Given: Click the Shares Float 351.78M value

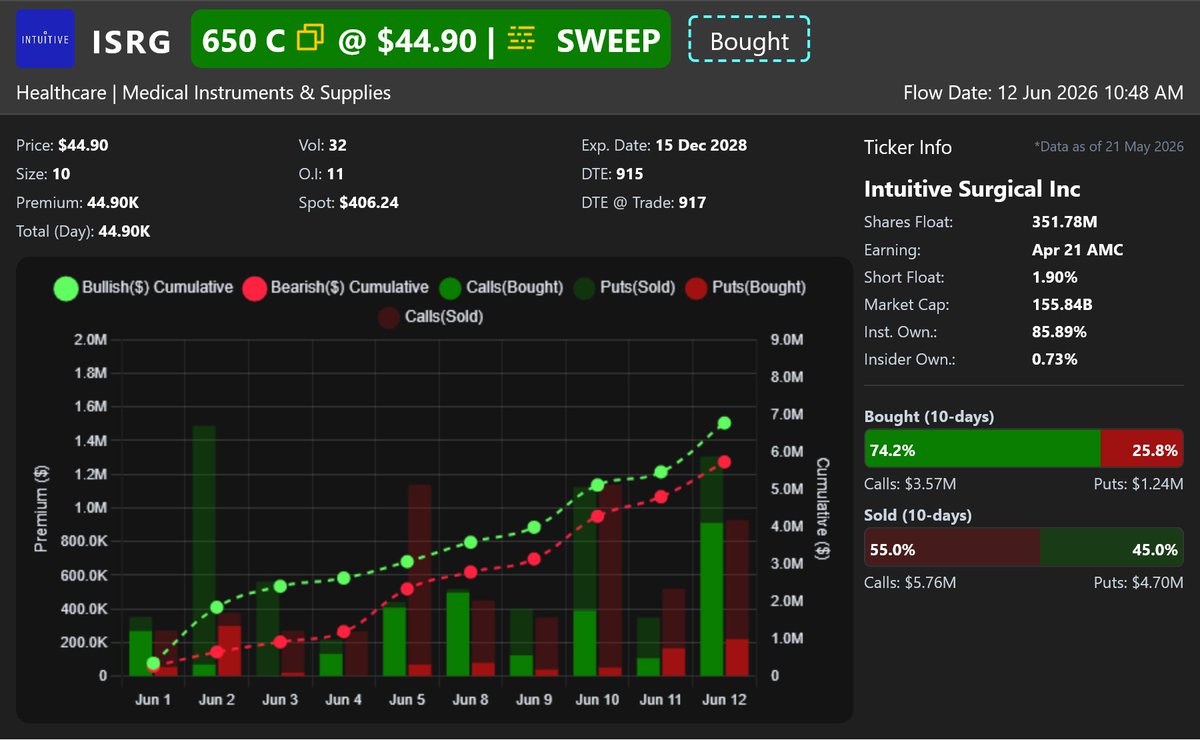Looking at the screenshot, I should click(x=1067, y=222).
